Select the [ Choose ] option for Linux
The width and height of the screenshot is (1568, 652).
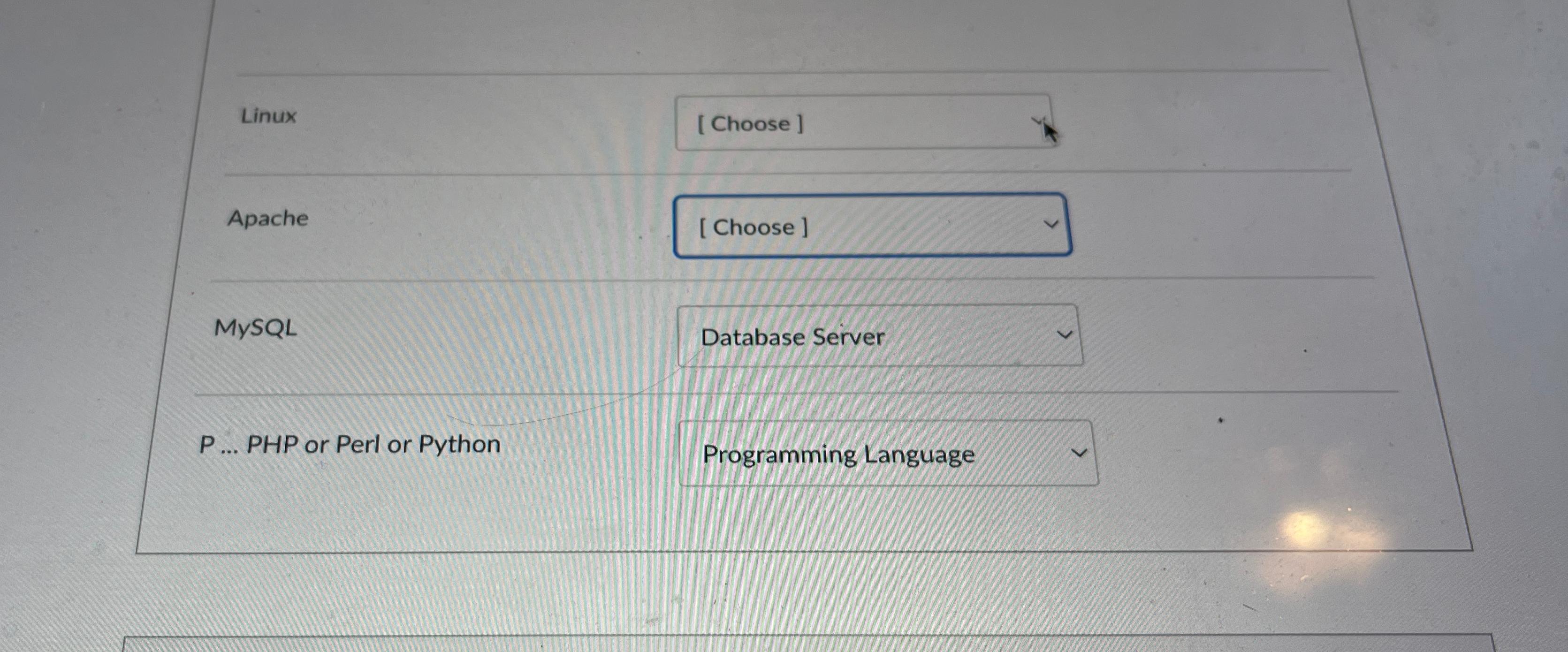click(x=751, y=123)
